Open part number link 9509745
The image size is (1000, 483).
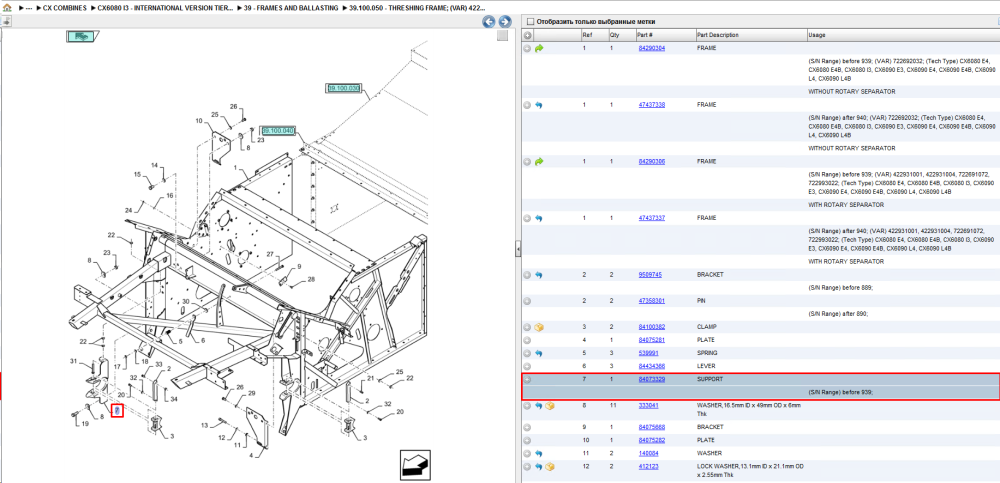coord(650,275)
